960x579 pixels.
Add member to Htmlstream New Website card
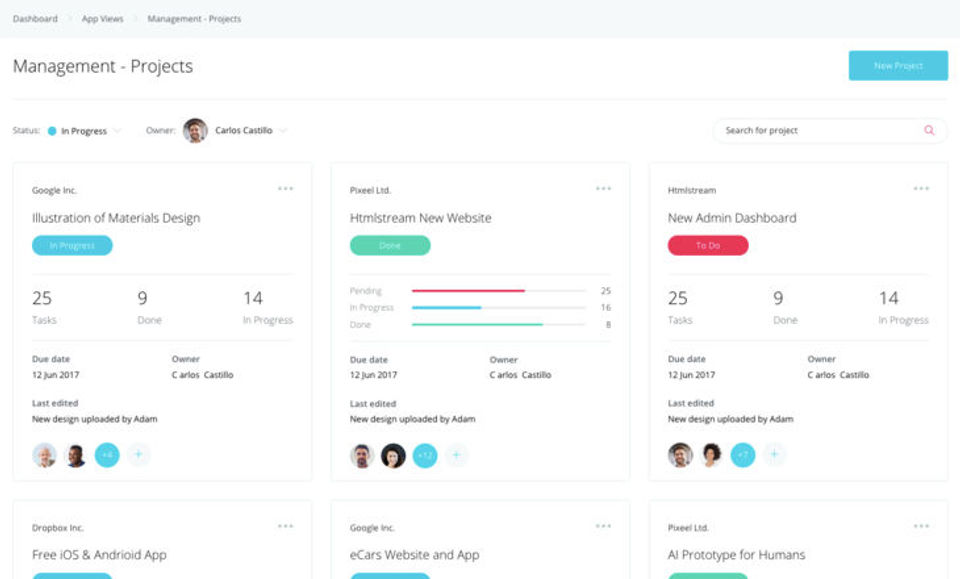pos(456,455)
